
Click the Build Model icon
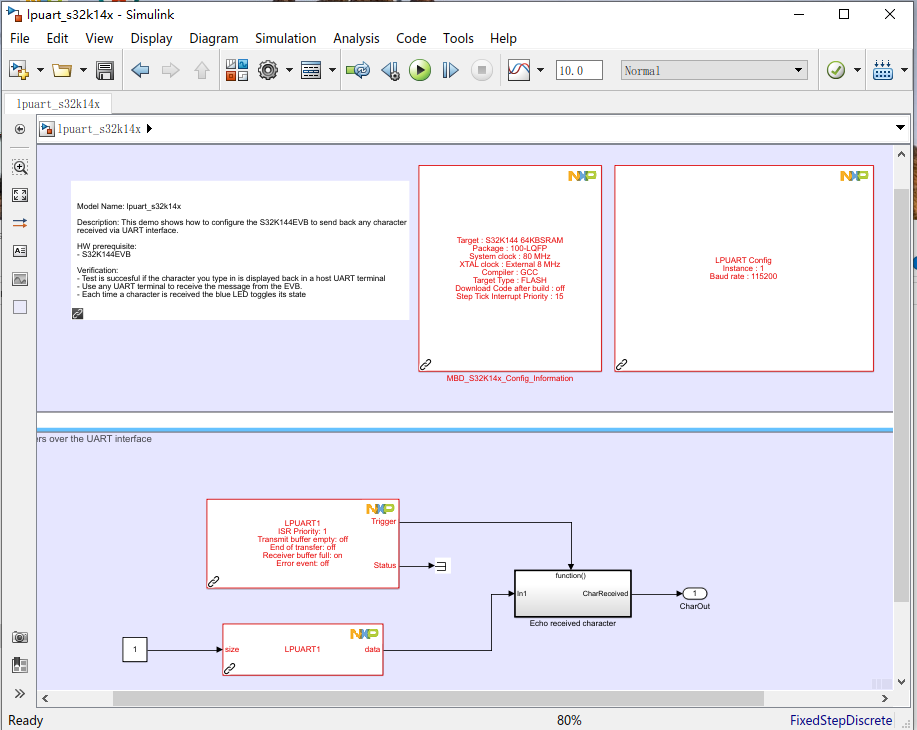882,70
